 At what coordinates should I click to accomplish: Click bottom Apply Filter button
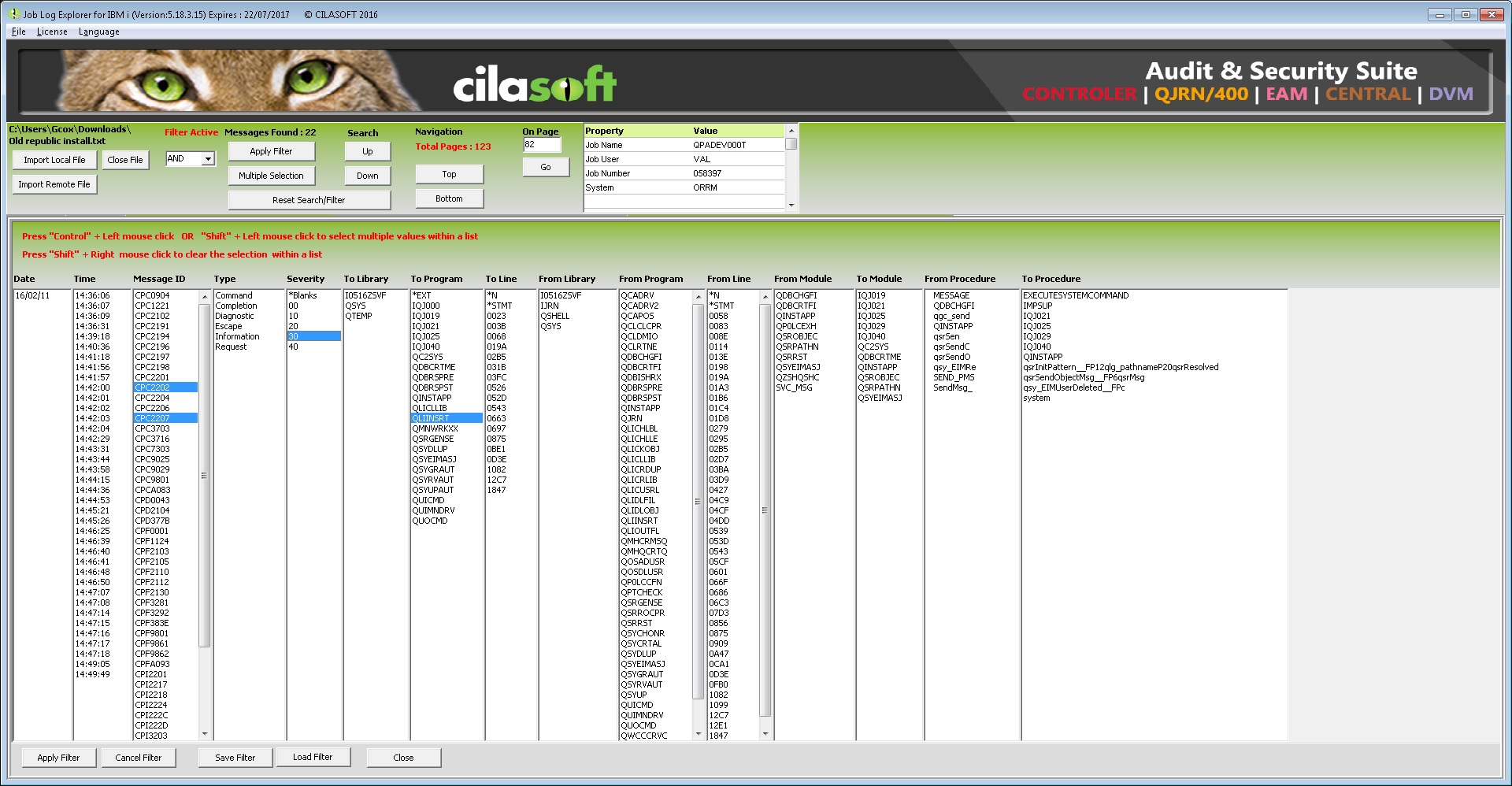[58, 758]
